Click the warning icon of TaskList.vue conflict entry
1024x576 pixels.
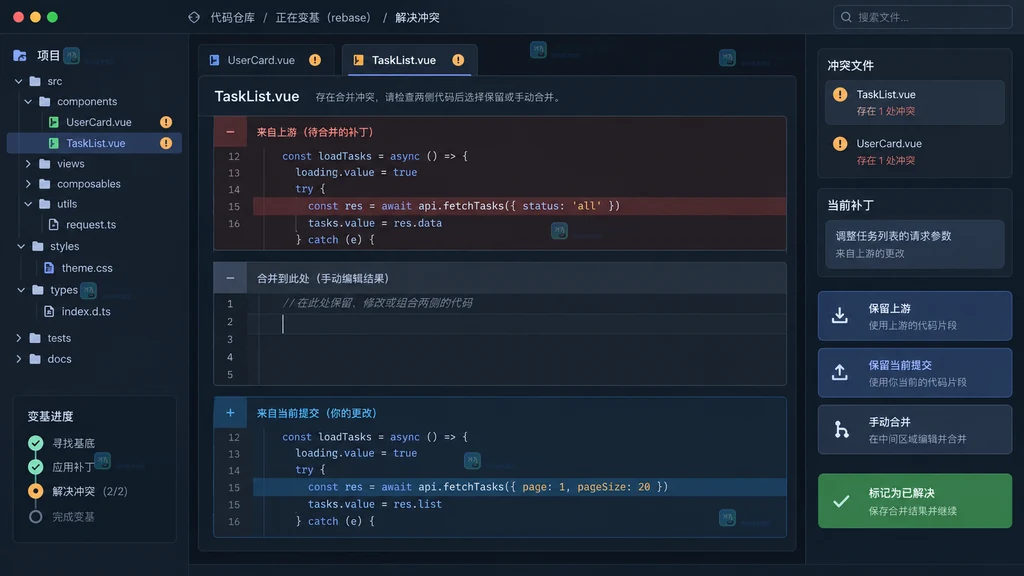840,95
